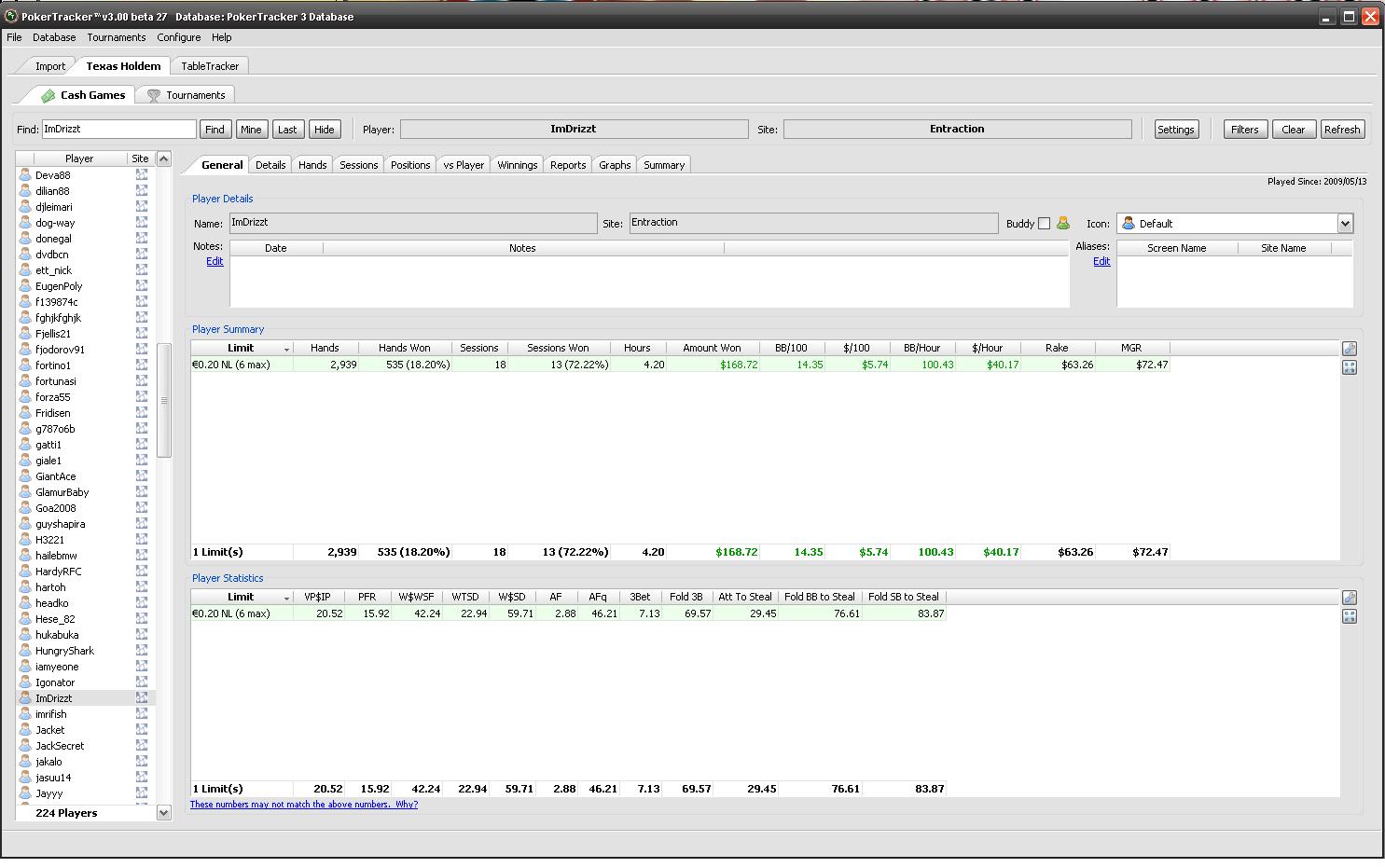This screenshot has width=1385, height=868.
Task: Click PokerTracker app icon in title bar
Action: (11, 16)
